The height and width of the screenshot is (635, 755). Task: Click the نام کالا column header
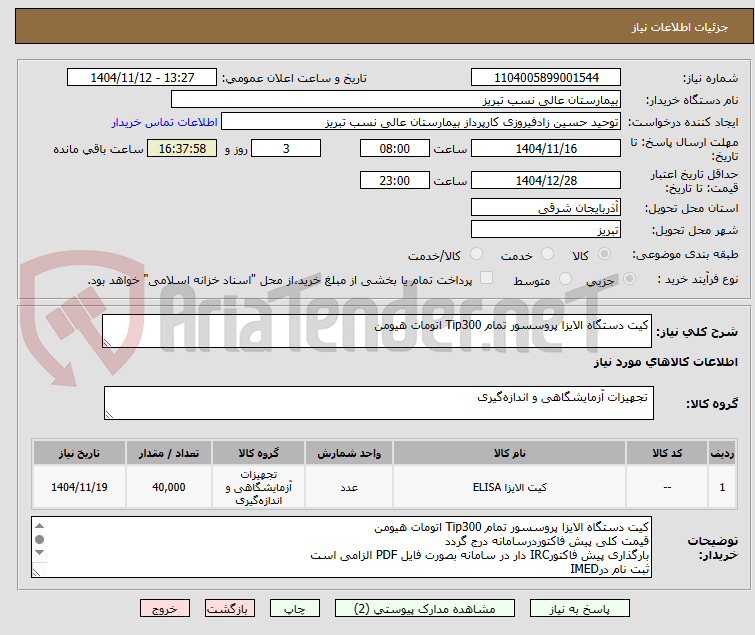coord(509,453)
